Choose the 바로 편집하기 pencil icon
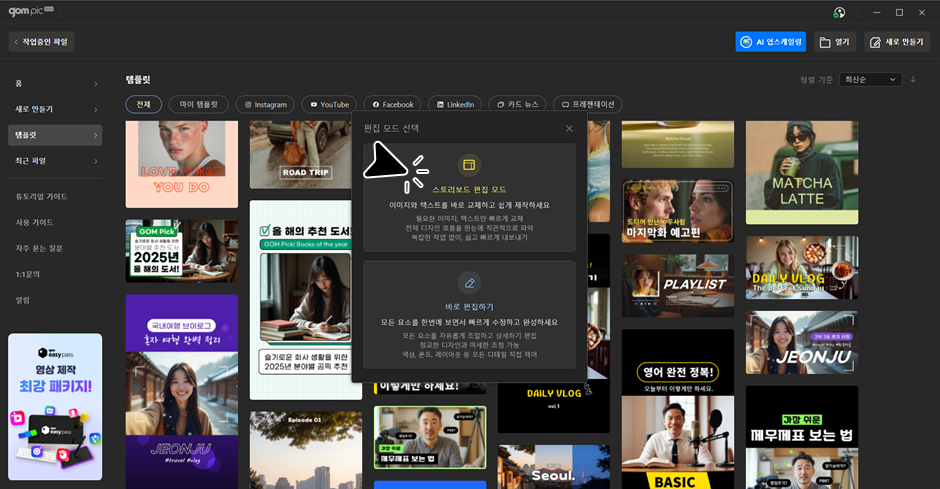The height and width of the screenshot is (489, 940). 469,282
